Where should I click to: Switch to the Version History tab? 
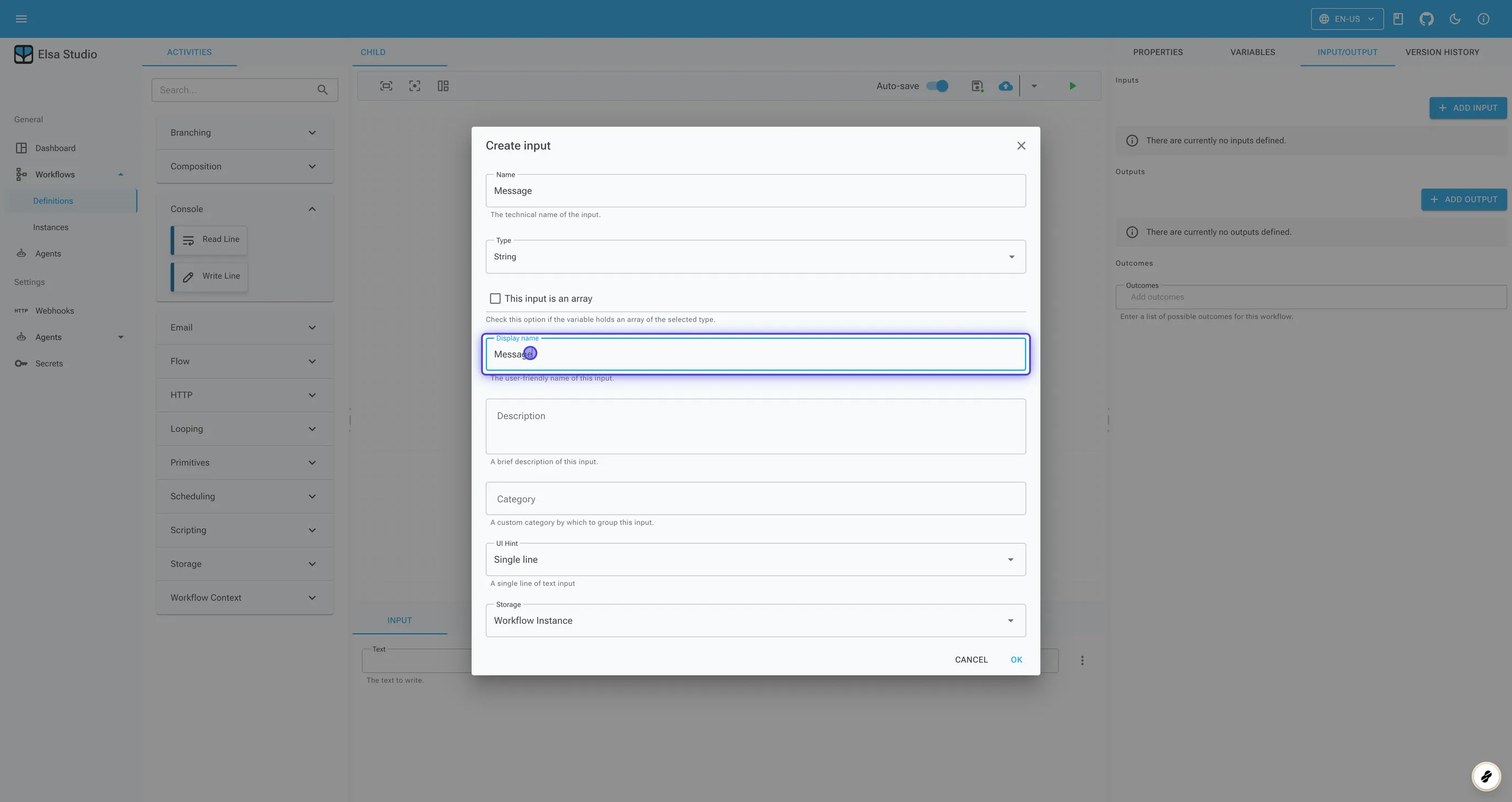coord(1442,52)
